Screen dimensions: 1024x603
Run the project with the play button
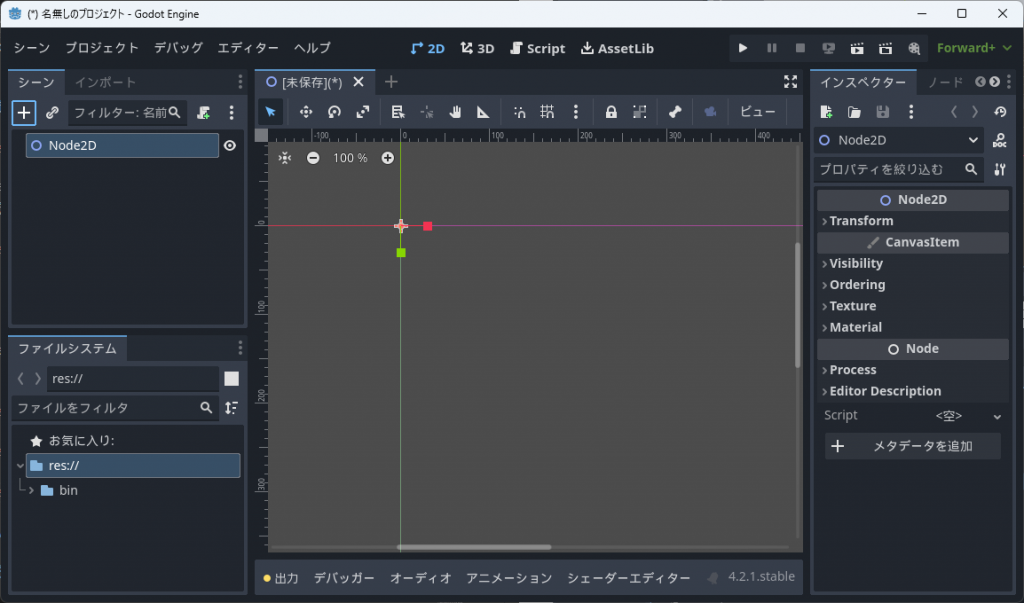pos(743,48)
